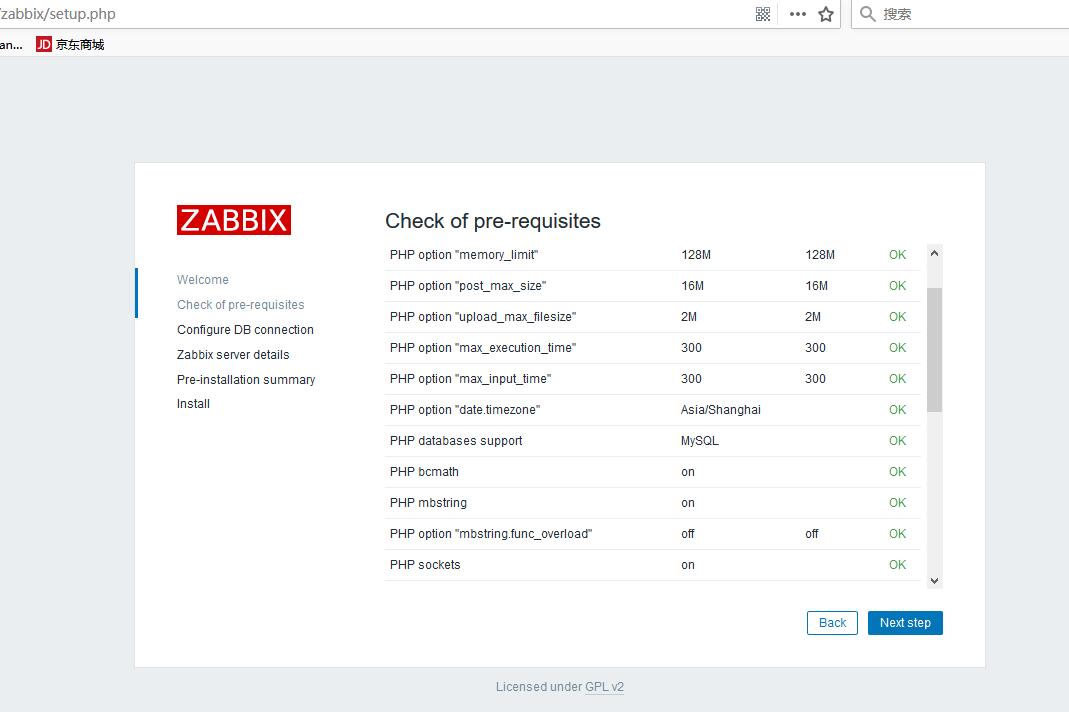Click PHP option "memory_limit" row label
This screenshot has width=1069, height=712.
464,255
